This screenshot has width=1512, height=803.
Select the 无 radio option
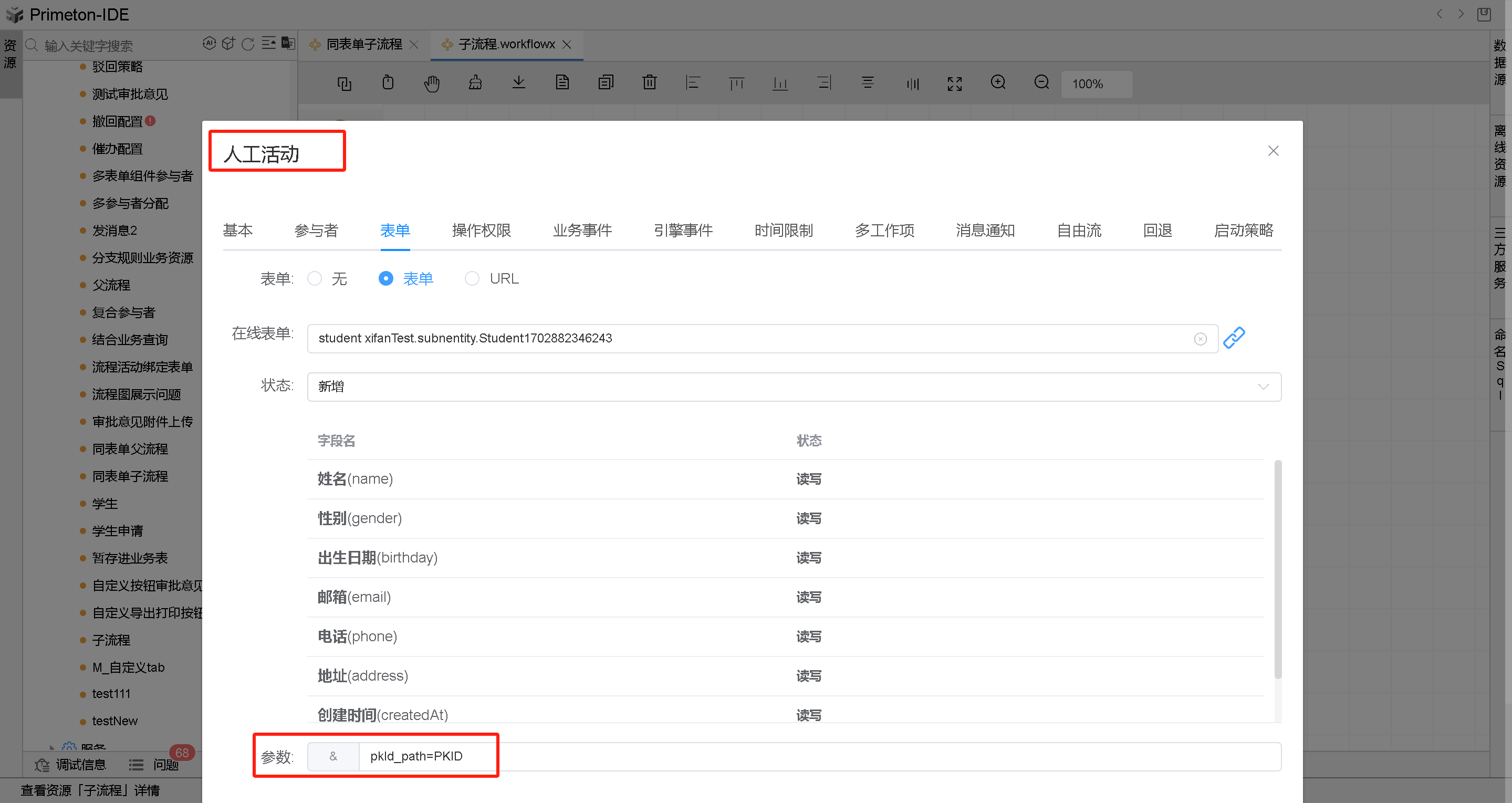[x=315, y=278]
